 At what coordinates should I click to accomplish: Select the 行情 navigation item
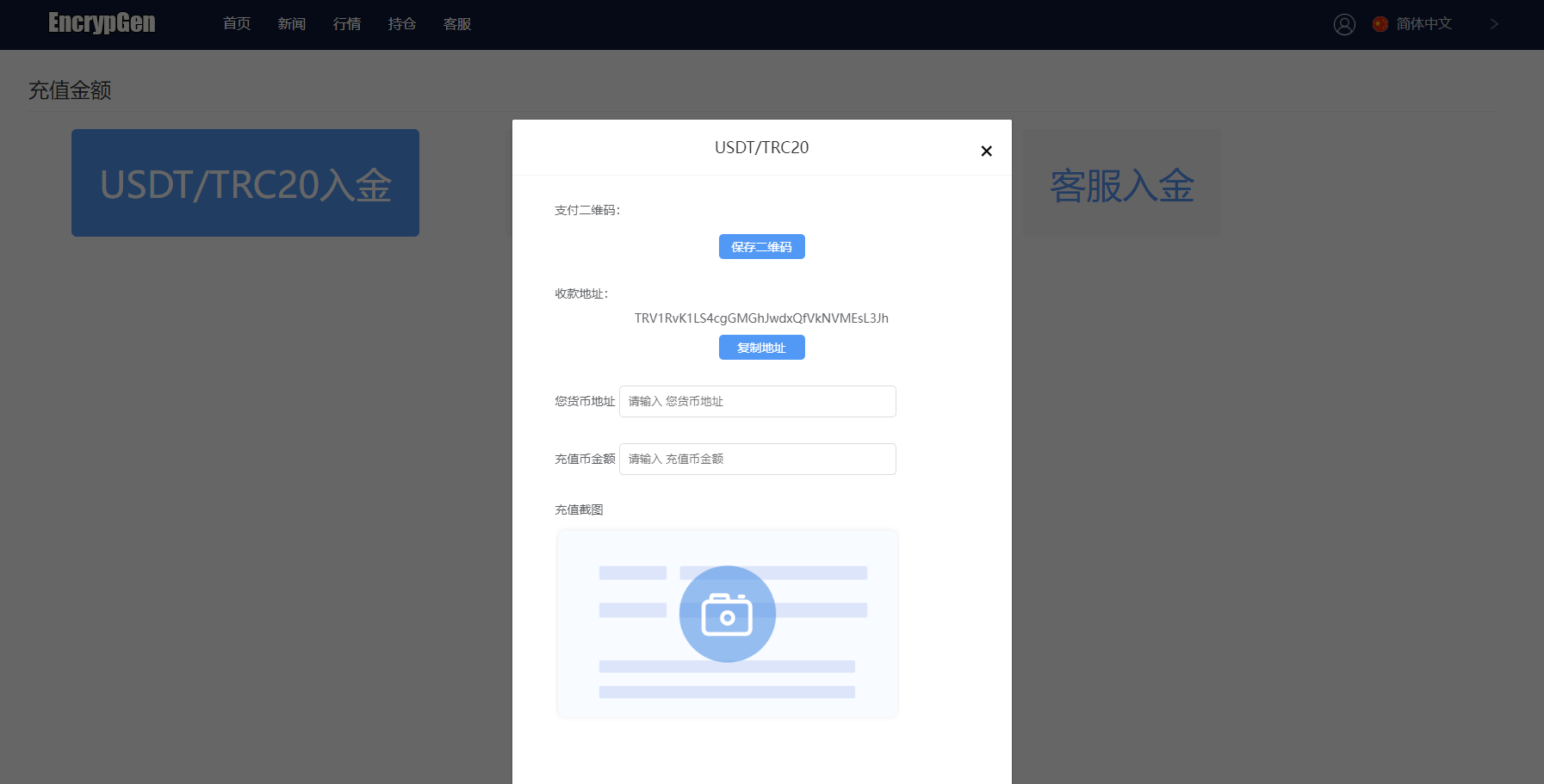point(347,24)
